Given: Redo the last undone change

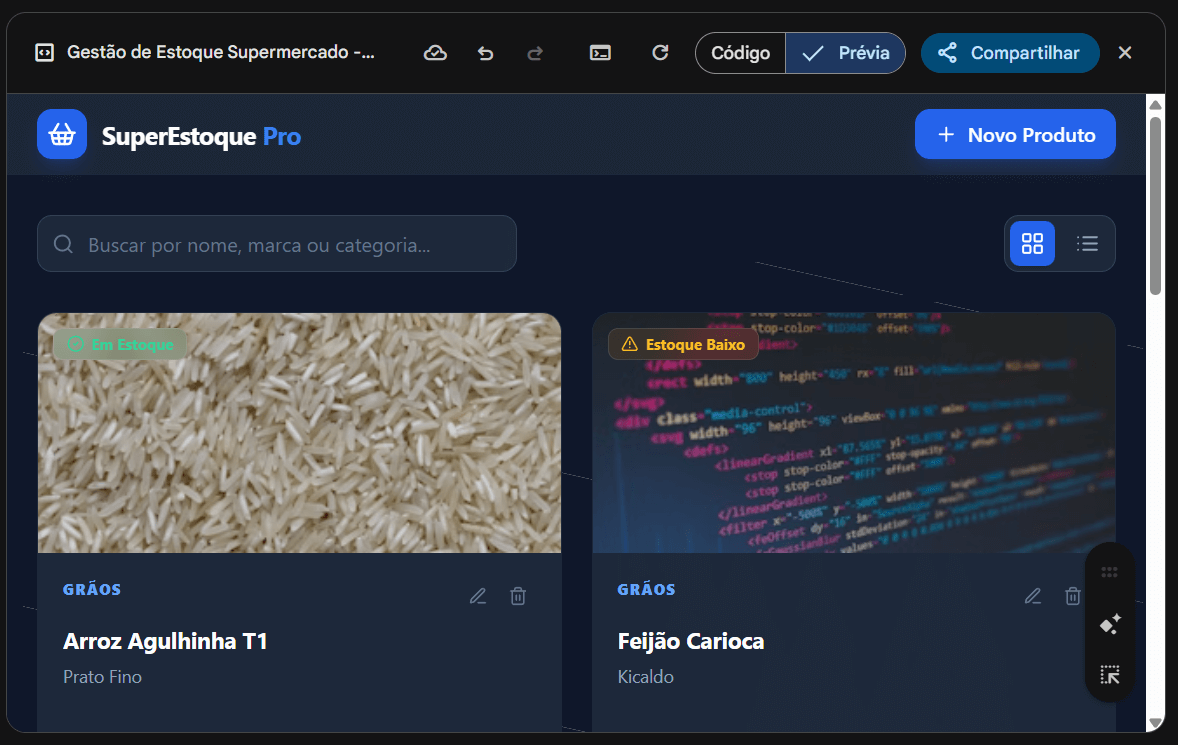Looking at the screenshot, I should [x=535, y=53].
